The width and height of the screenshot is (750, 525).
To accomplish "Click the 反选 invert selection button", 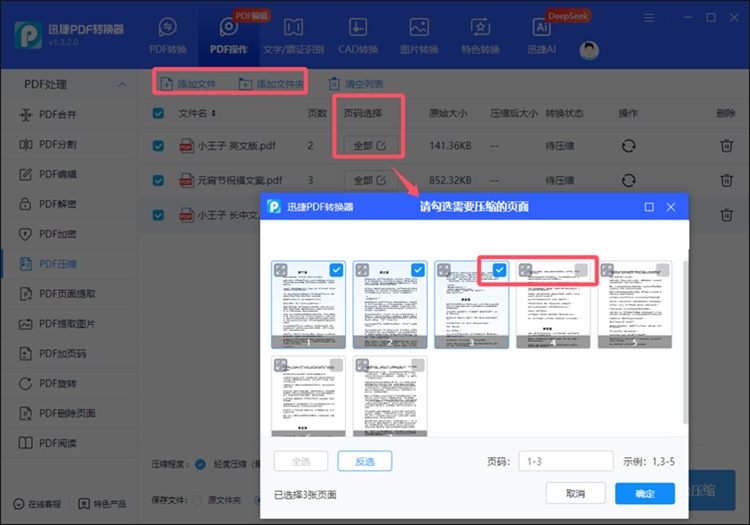I will point(364,461).
